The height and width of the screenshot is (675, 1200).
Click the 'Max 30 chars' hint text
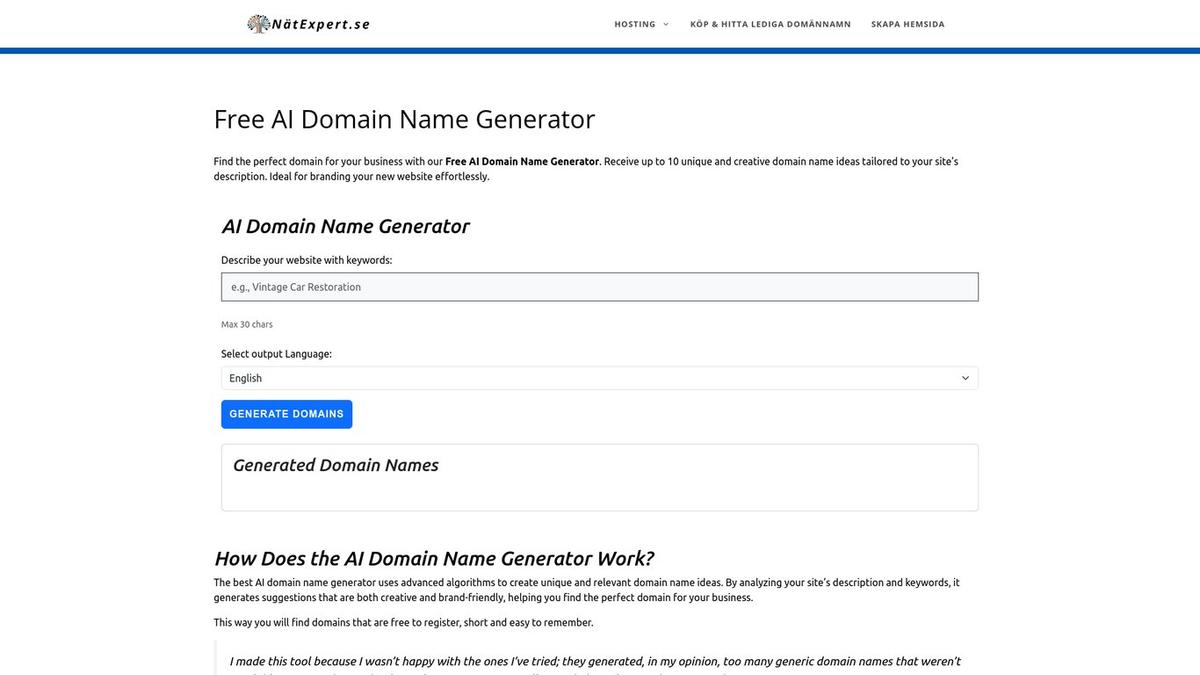click(x=247, y=324)
